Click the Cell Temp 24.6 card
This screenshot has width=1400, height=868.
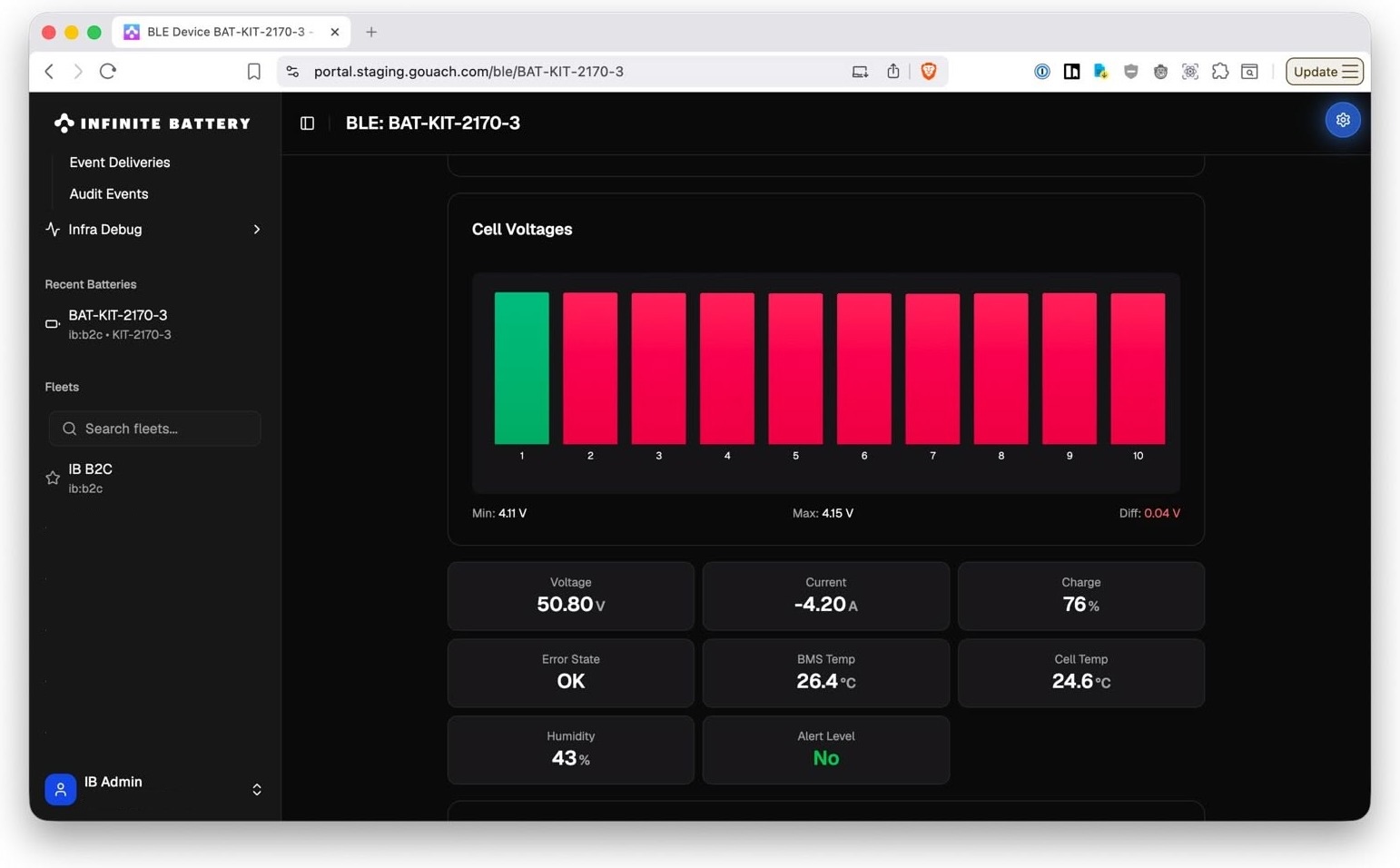[1081, 673]
